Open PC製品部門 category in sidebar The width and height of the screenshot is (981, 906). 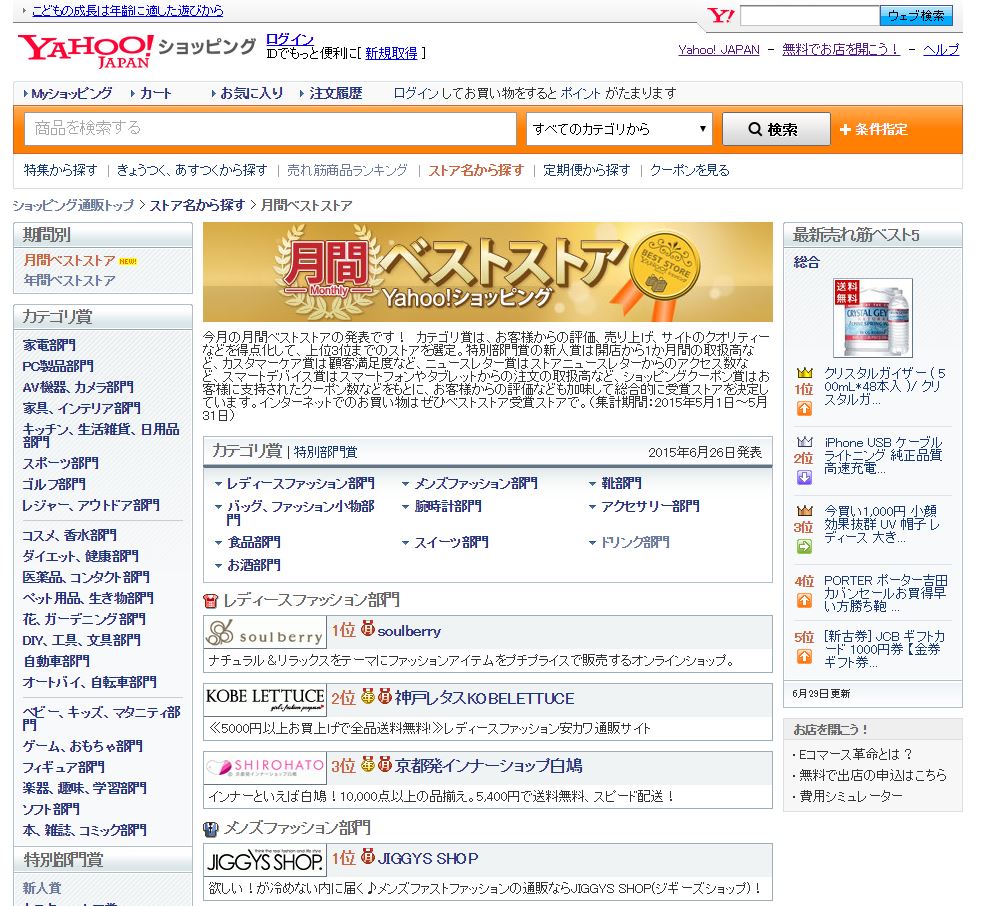58,366
